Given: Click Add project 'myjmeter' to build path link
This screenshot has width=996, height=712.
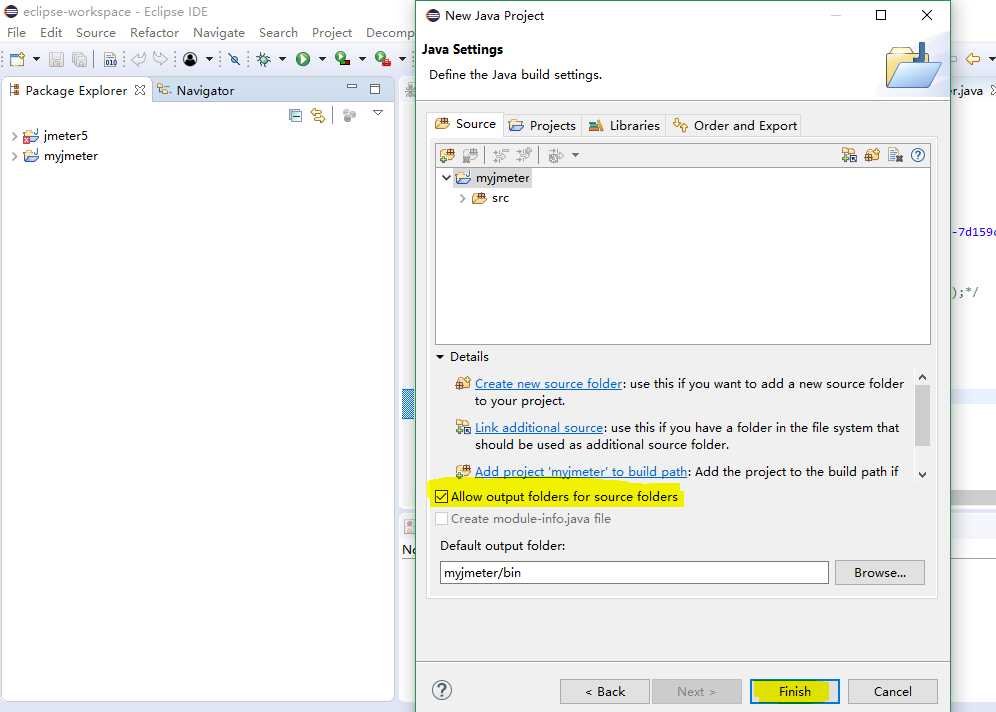Looking at the screenshot, I should (x=581, y=471).
